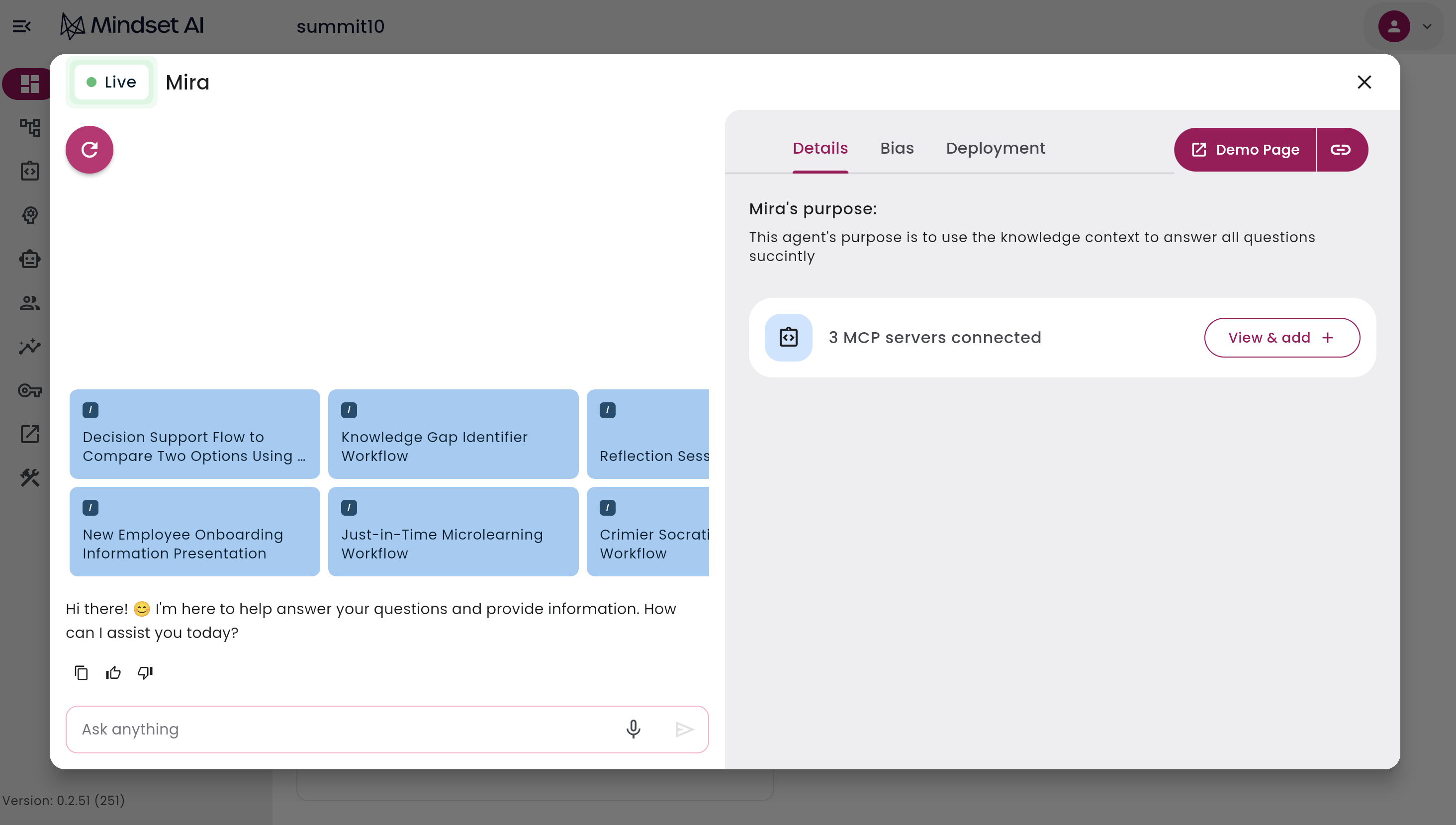This screenshot has height=825, width=1456.
Task: Click the user avatar icon
Action: coord(1394,26)
